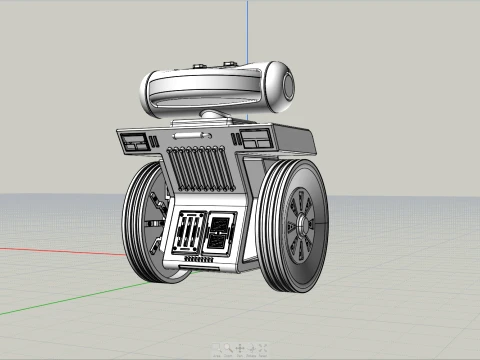Click the Reset view icon
480x360 pixels.
[x=263, y=350]
